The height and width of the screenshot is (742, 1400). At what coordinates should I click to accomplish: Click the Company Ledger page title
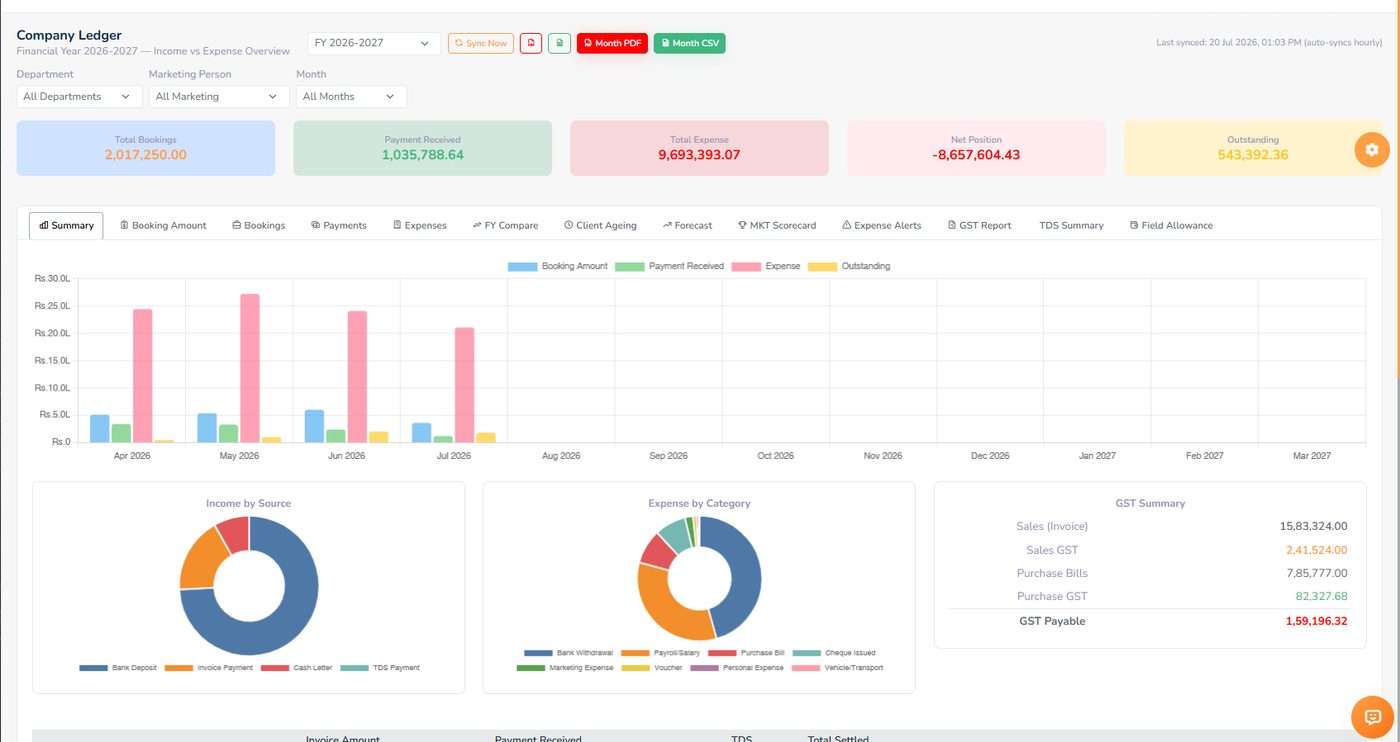point(69,35)
